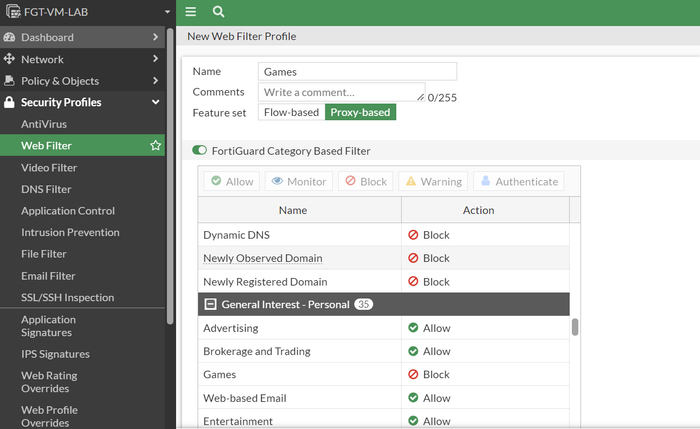This screenshot has height=429, width=700.
Task: Click the hamburger menu icon in top bar
Action: [x=191, y=12]
